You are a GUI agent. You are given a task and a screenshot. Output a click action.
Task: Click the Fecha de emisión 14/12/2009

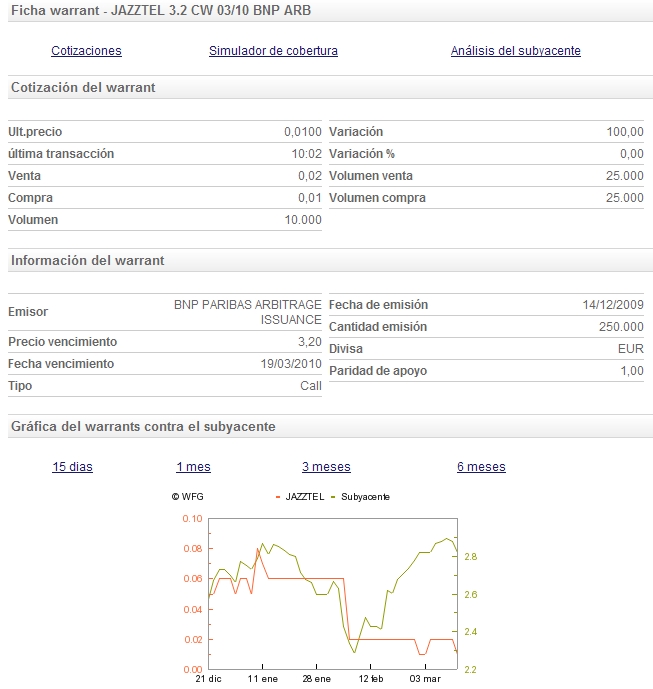click(613, 305)
